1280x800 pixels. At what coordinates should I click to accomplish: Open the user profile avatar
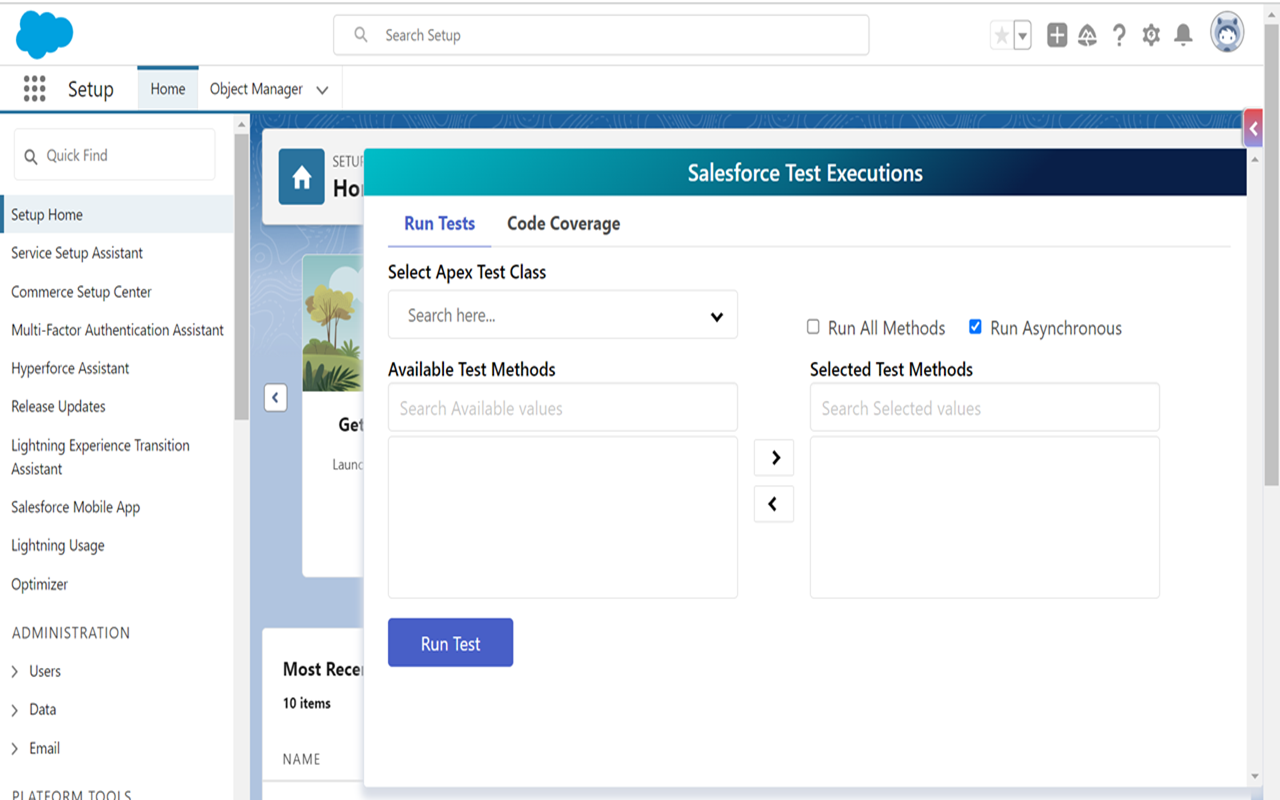click(1227, 33)
